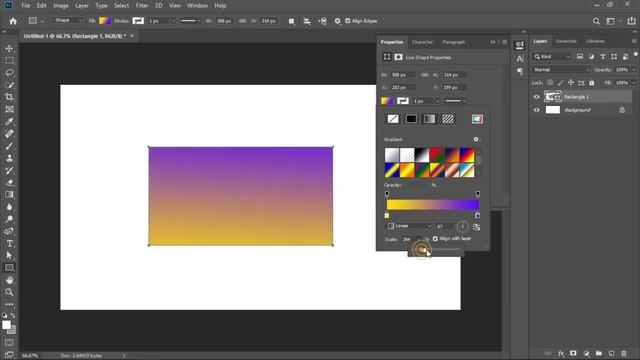Open path arrangement icon in options bar
The width and height of the screenshot is (640, 360).
point(322,21)
